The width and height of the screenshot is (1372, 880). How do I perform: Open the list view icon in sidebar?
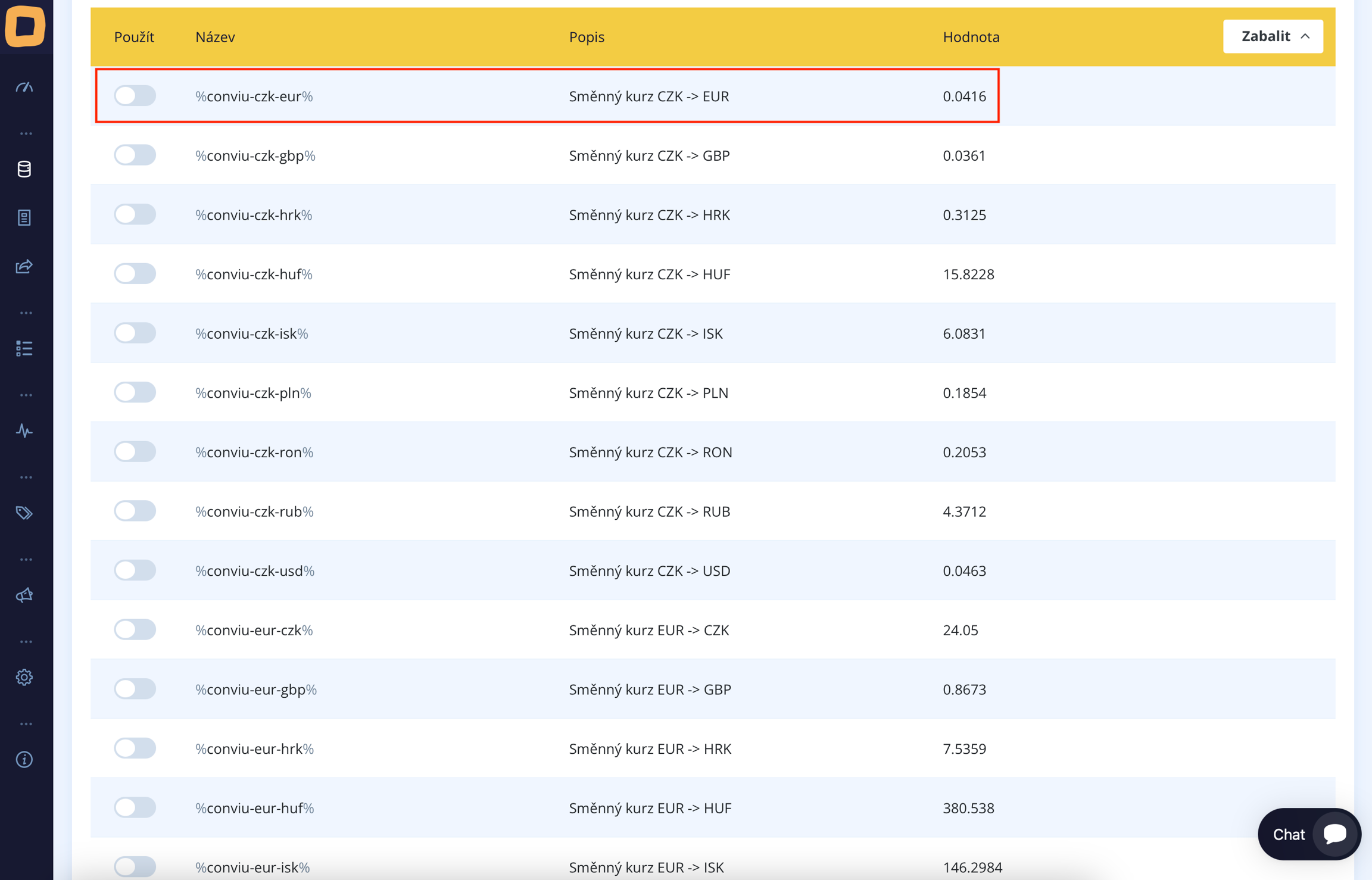[24, 348]
